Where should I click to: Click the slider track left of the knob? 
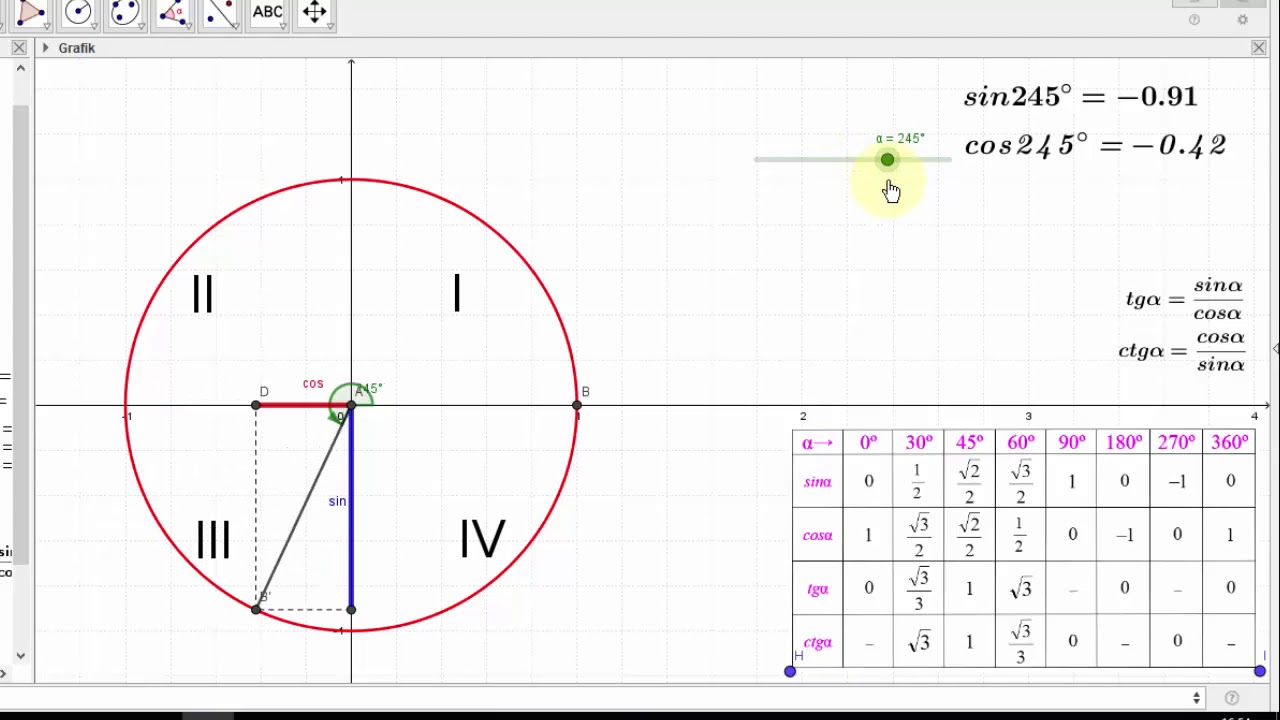pos(817,160)
